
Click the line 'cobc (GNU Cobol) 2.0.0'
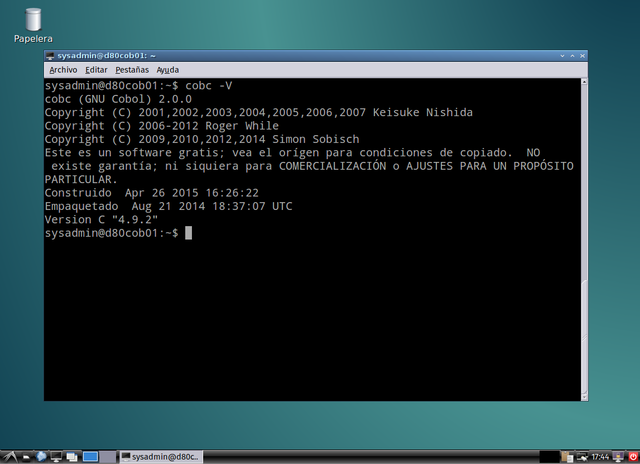[118, 99]
